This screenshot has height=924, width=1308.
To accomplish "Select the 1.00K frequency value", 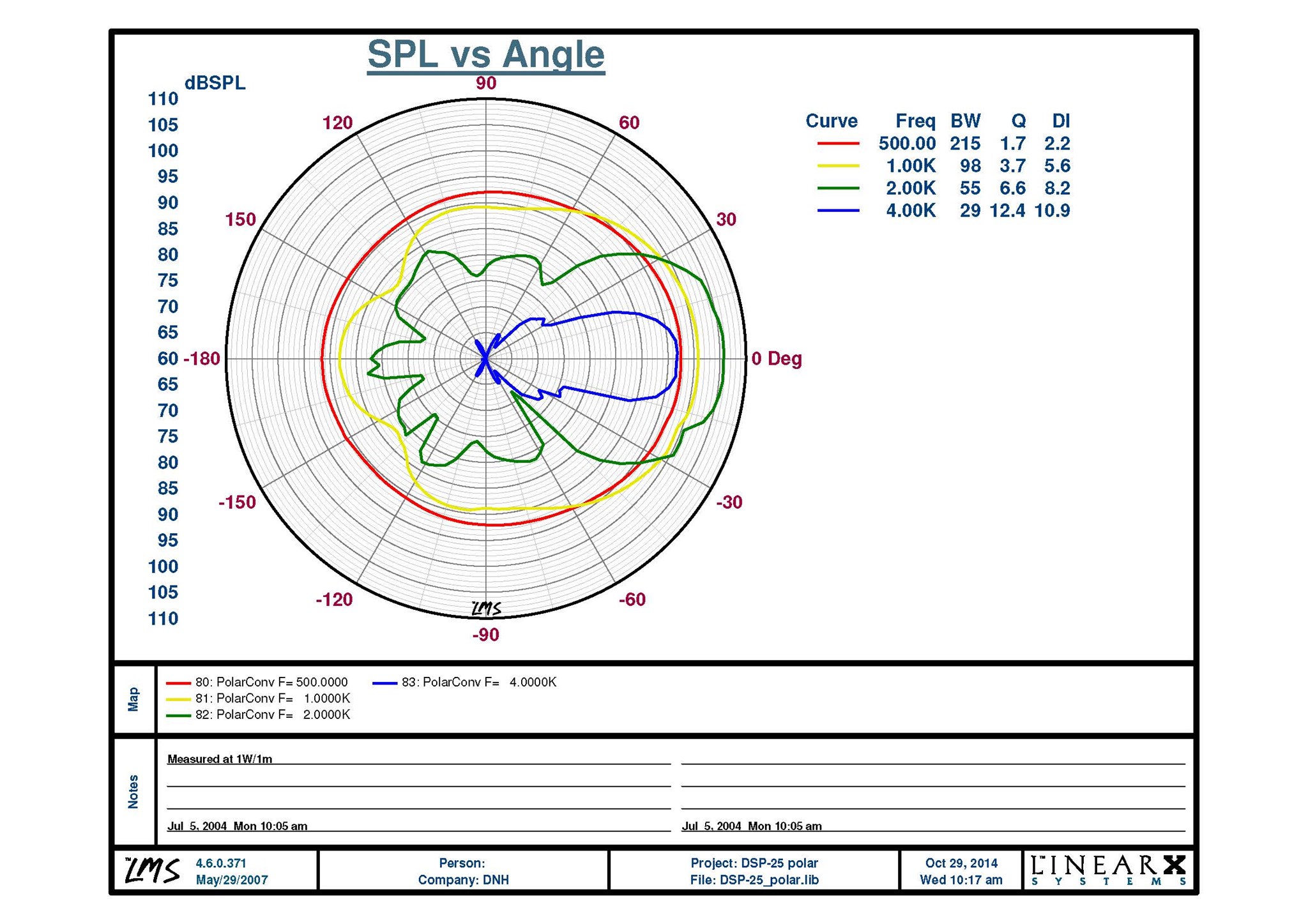I will point(911,166).
